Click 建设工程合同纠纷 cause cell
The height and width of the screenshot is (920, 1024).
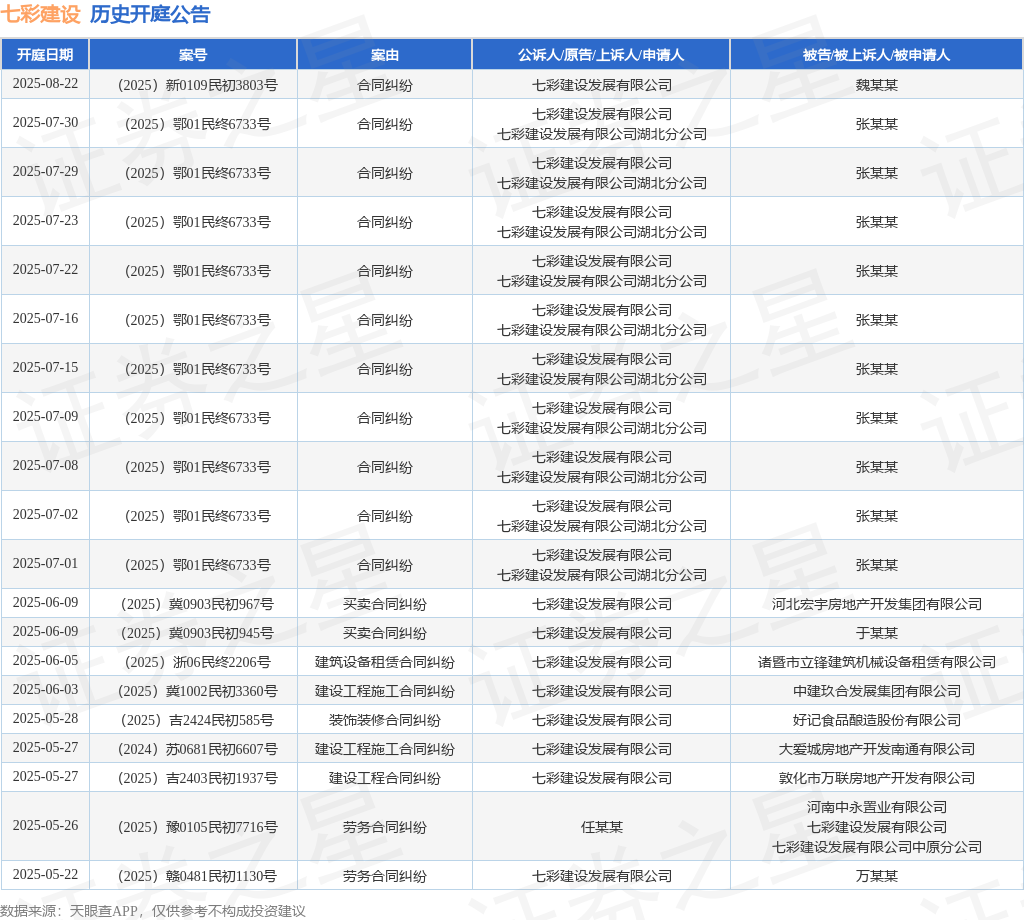coord(385,778)
